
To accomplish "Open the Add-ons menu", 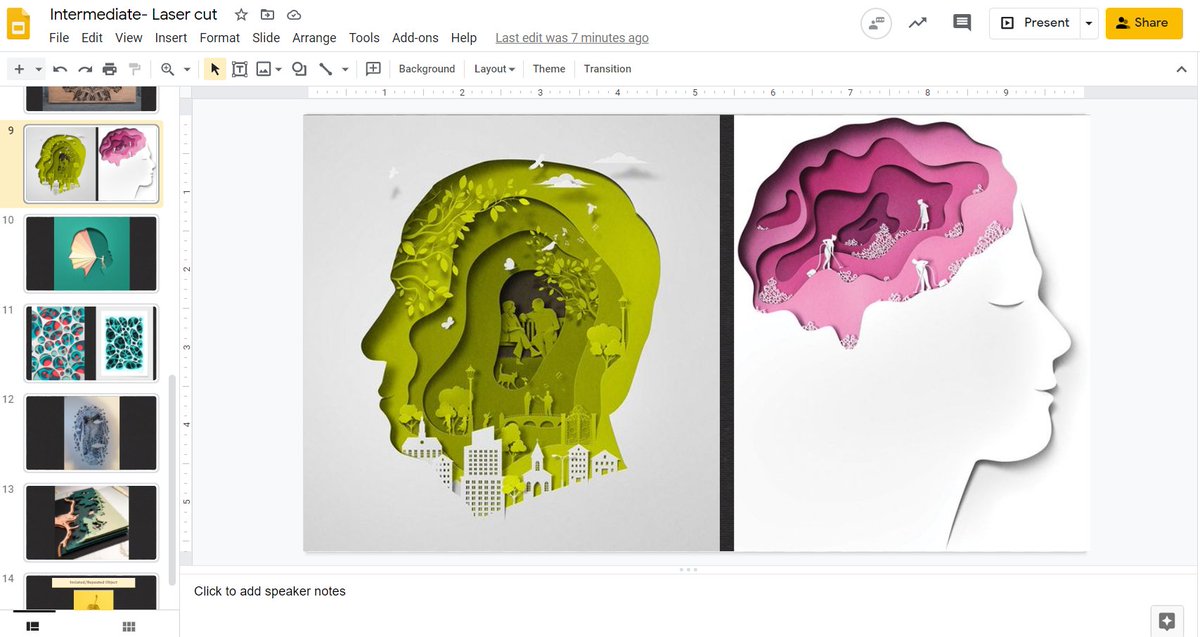I will point(415,38).
